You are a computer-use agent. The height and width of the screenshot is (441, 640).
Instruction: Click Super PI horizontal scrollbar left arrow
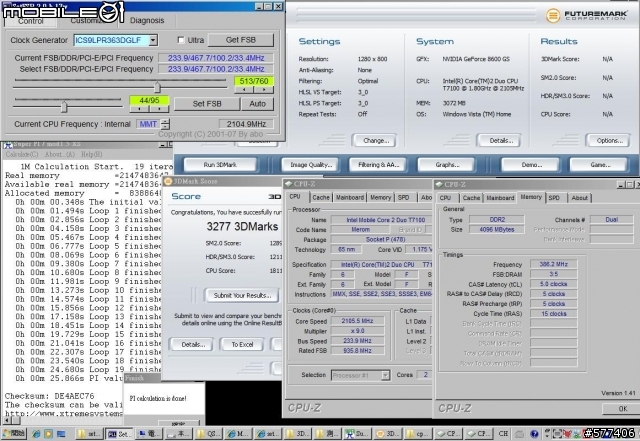pos(7,420)
